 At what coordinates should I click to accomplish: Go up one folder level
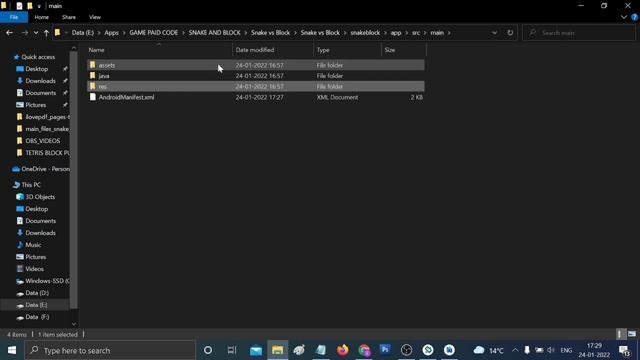tap(46, 33)
